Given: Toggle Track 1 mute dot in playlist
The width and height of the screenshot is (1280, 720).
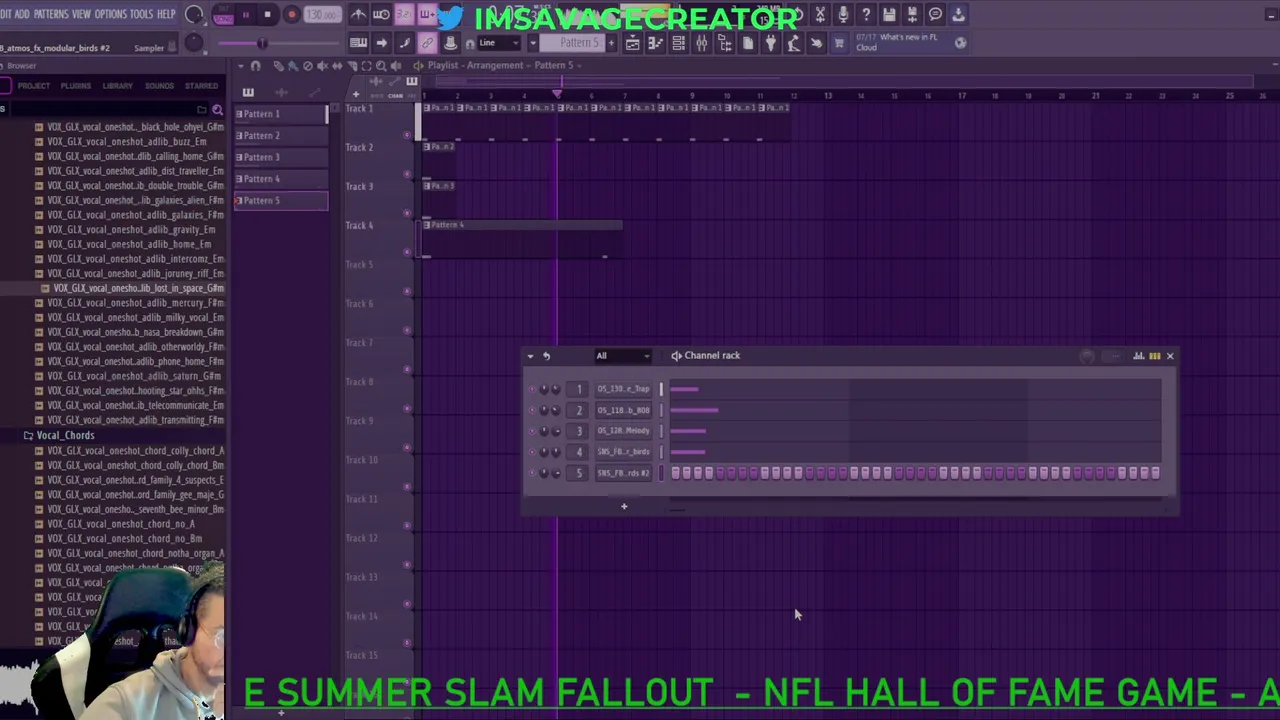Looking at the screenshot, I should click(407, 134).
